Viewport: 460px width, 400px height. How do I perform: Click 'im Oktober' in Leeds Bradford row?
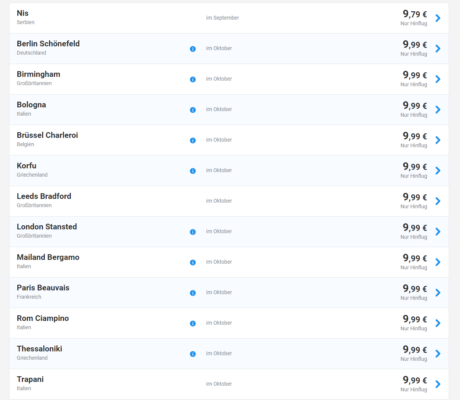point(219,201)
